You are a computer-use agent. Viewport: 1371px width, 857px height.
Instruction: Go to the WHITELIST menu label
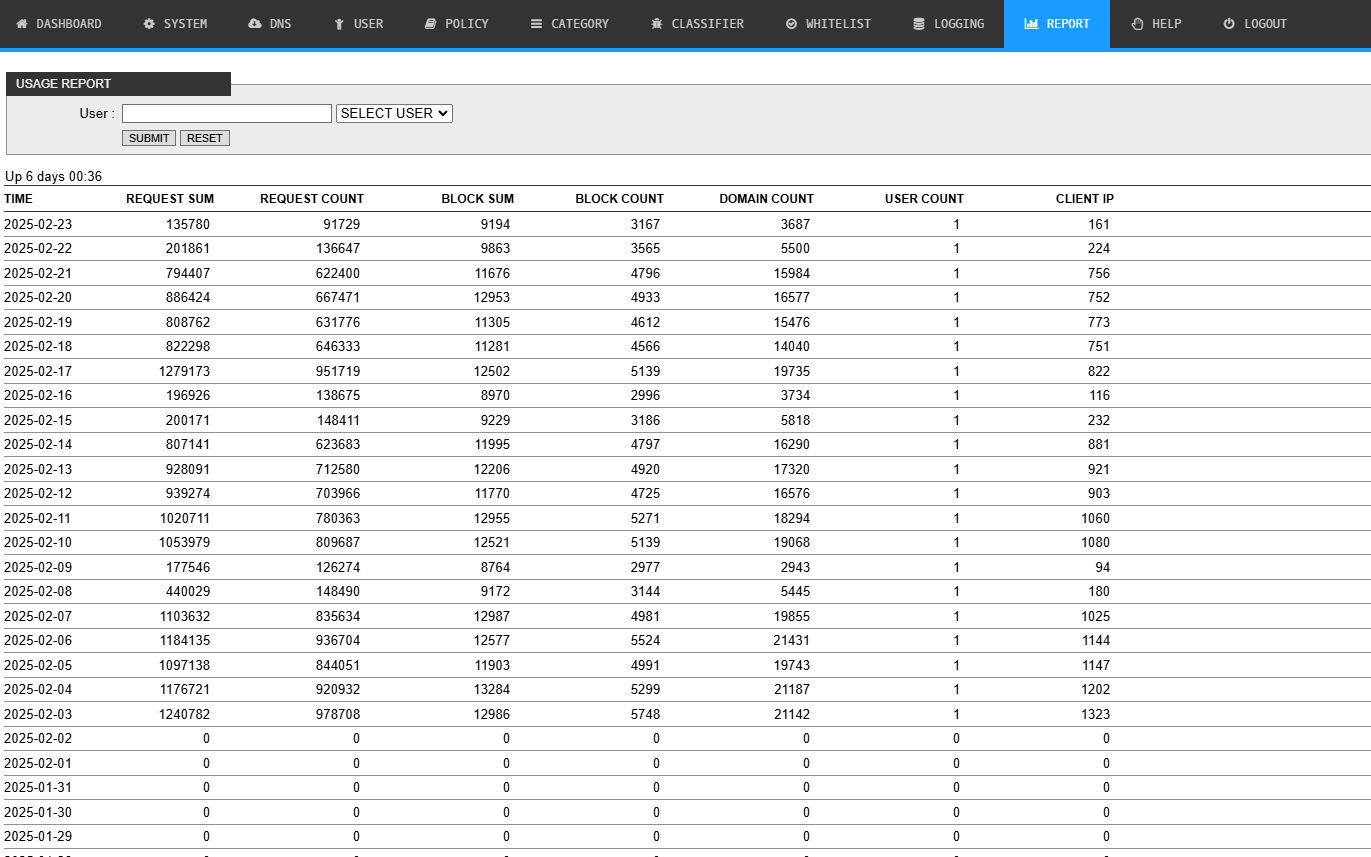(838, 24)
